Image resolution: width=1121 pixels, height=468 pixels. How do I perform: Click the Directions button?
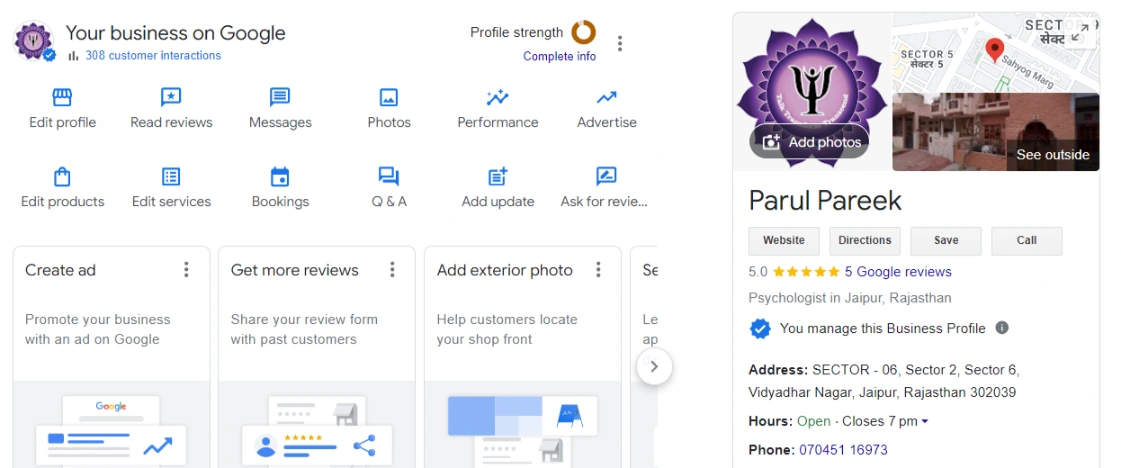point(864,241)
